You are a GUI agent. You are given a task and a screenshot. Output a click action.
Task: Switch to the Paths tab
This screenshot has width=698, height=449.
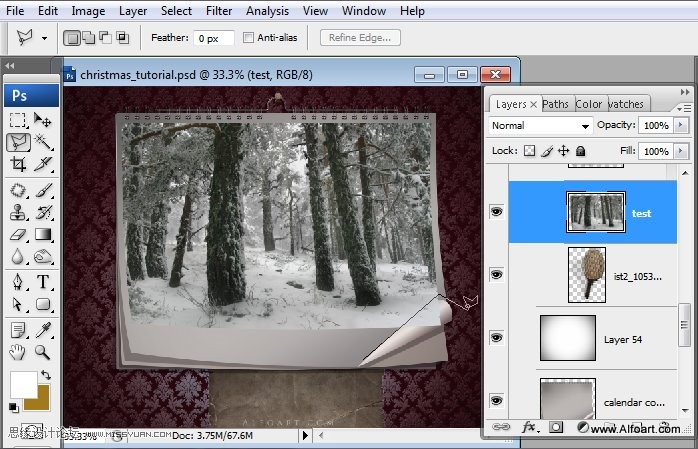[x=556, y=104]
